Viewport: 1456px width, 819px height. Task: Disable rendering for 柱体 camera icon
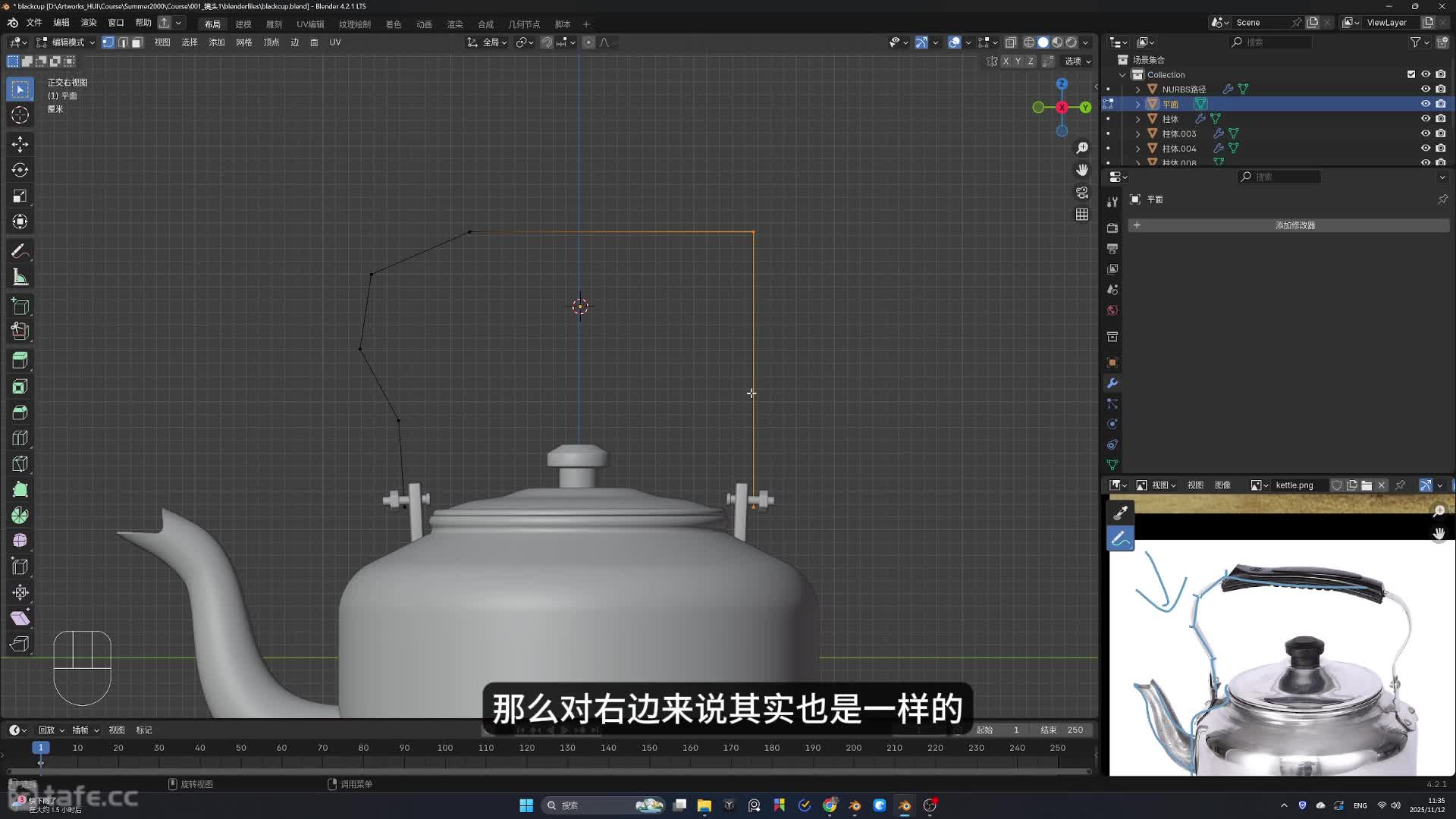point(1440,118)
